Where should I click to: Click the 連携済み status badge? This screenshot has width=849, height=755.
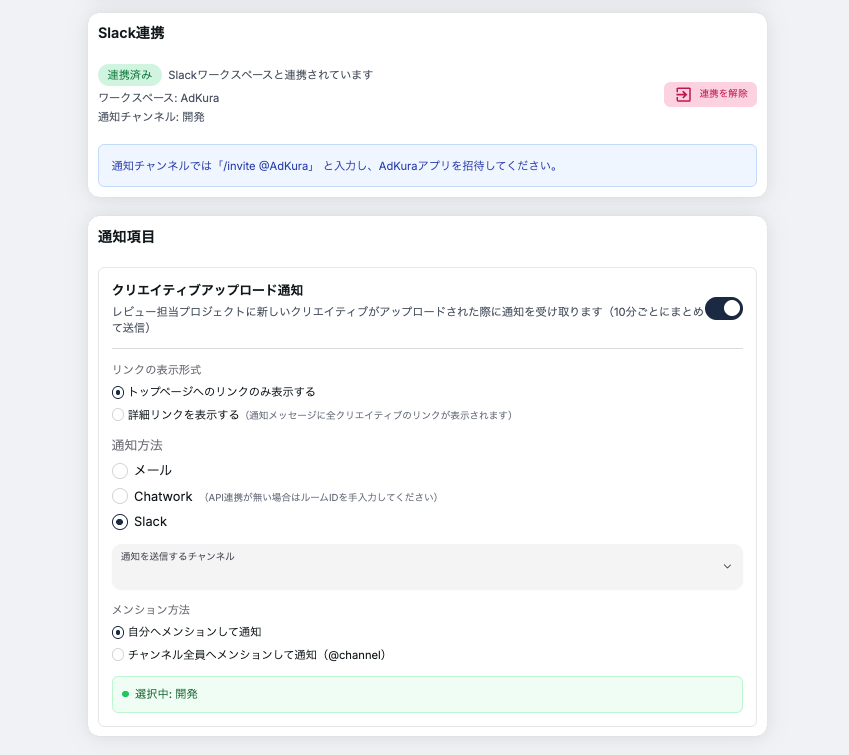[x=129, y=74]
